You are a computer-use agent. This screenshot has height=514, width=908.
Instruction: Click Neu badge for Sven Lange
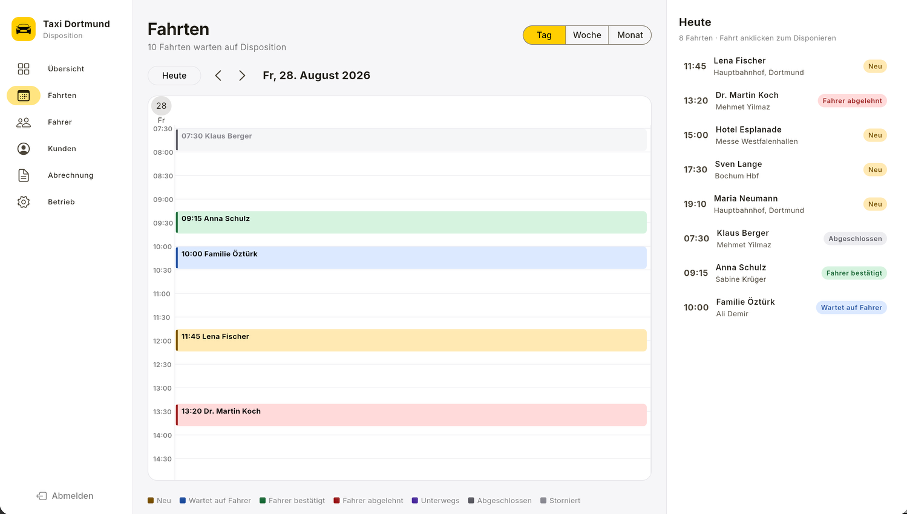pos(875,170)
